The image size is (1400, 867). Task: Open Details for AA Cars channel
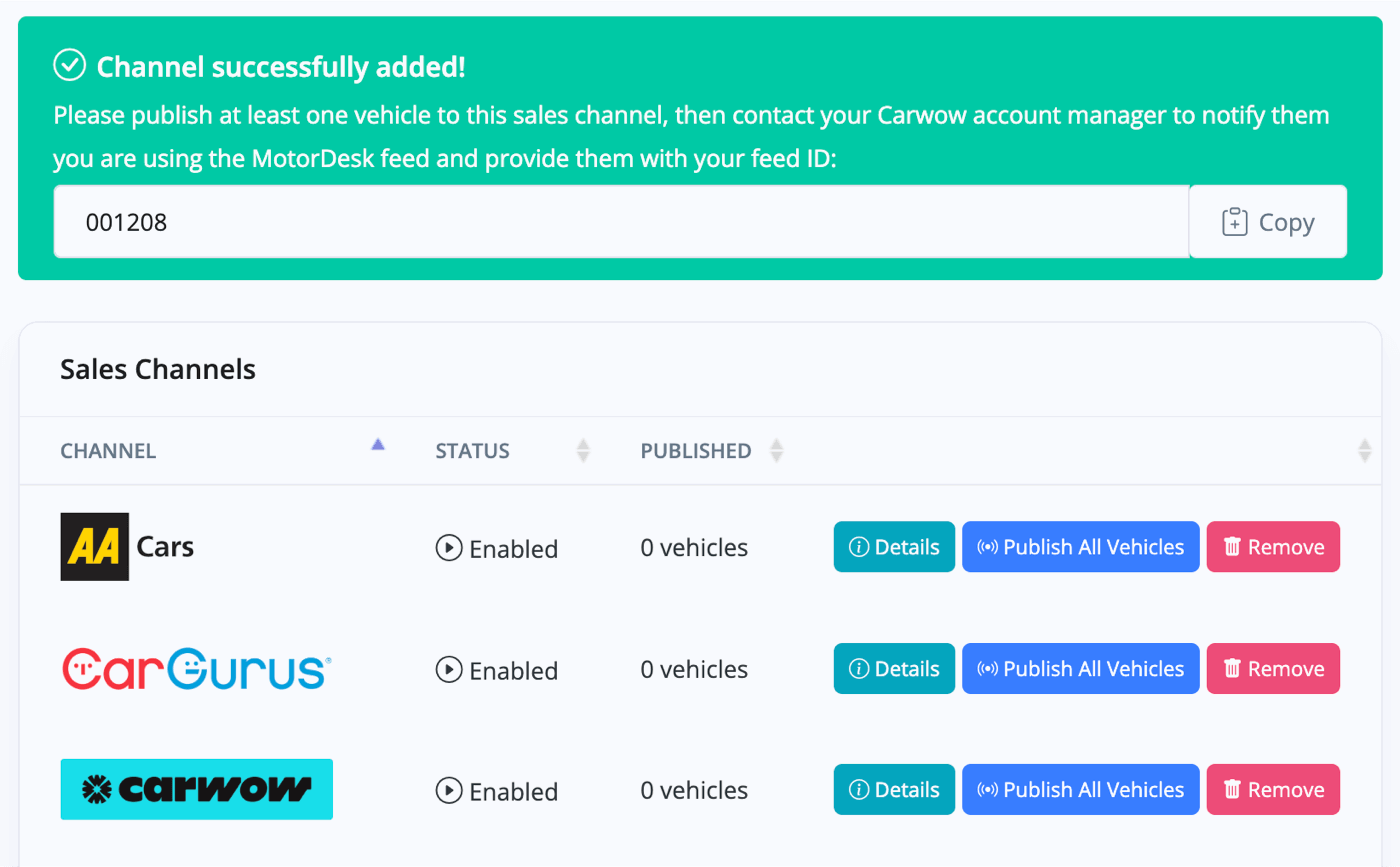pos(894,547)
